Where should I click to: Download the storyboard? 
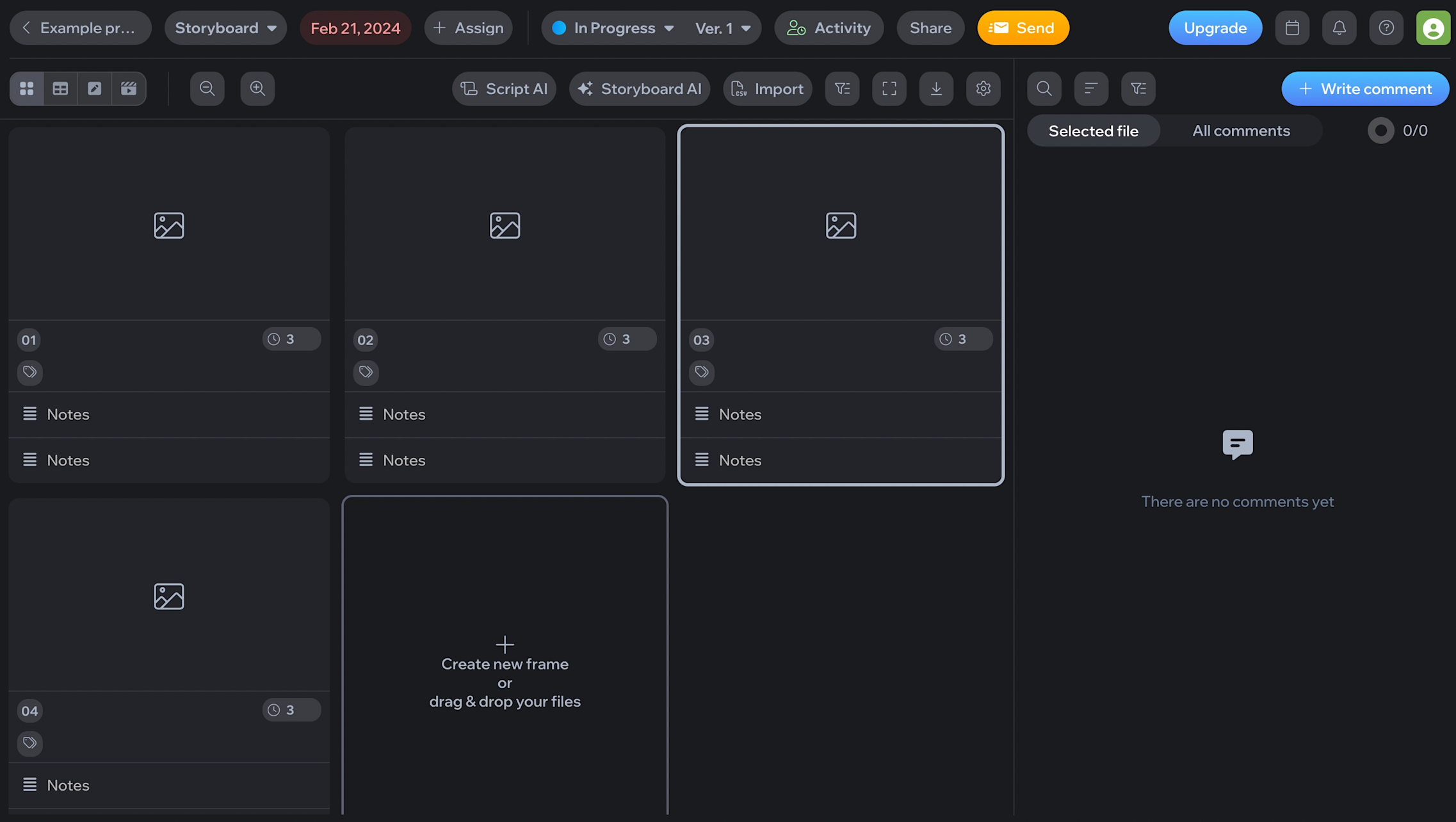(936, 88)
